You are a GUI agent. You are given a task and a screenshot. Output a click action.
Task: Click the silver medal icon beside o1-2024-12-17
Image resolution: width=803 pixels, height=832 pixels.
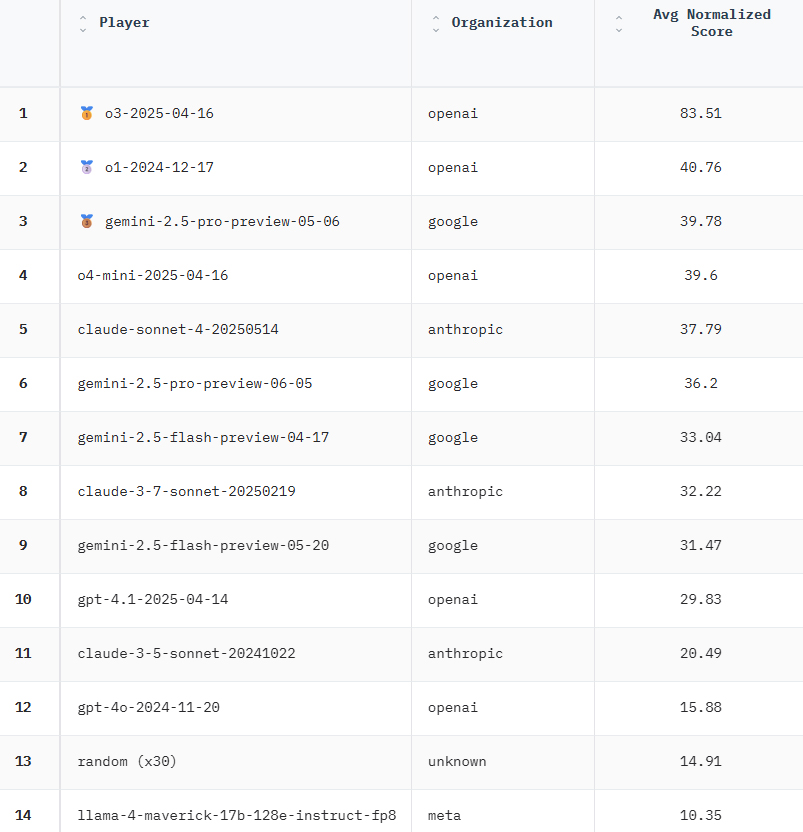pyautogui.click(x=87, y=167)
